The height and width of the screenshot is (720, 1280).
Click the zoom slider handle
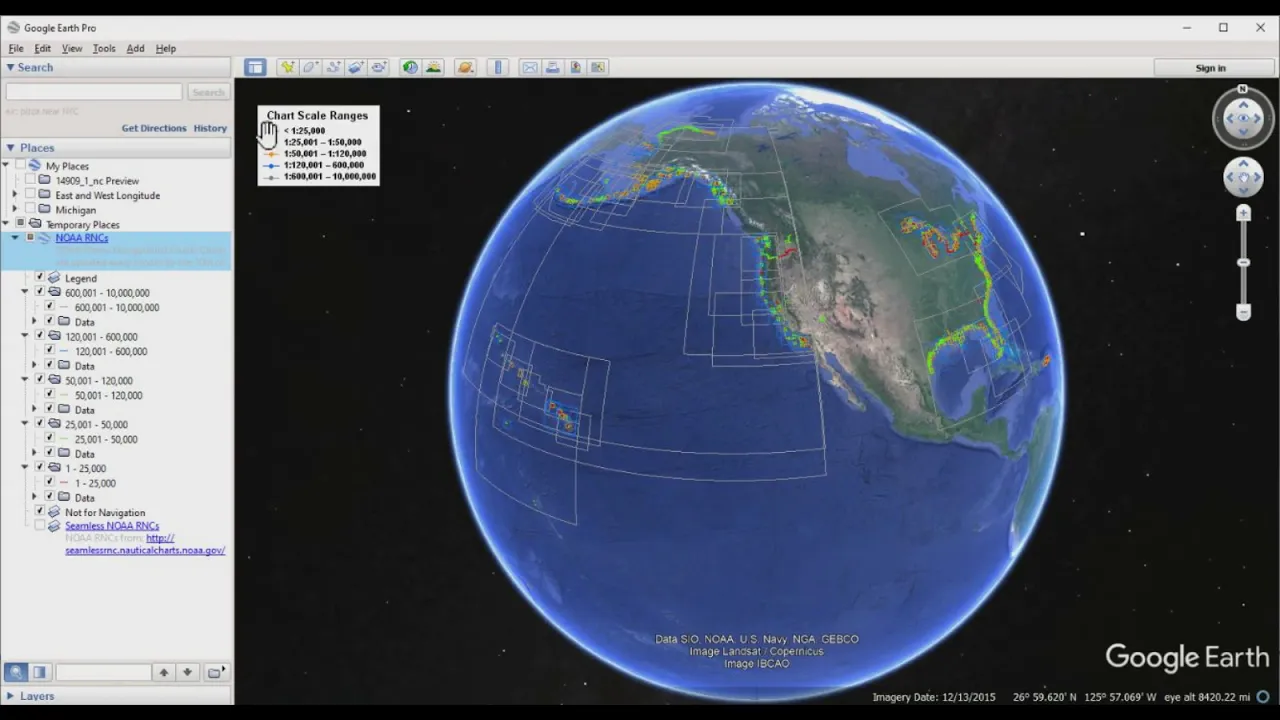pyautogui.click(x=1244, y=262)
